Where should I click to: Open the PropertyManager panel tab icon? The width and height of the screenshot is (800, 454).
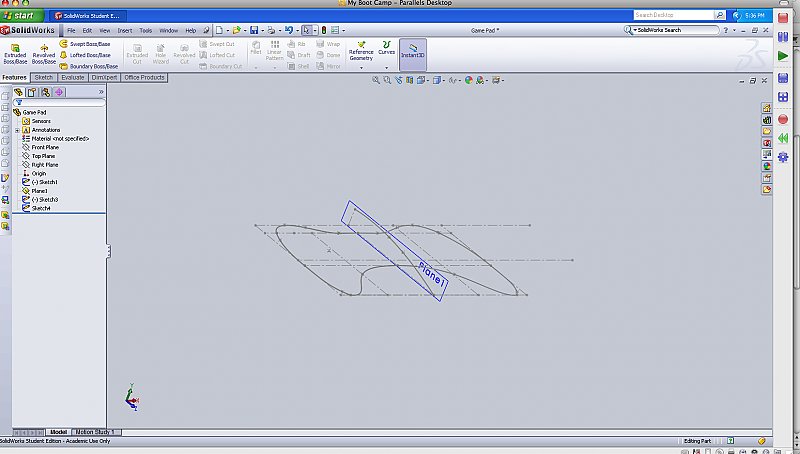point(32,92)
